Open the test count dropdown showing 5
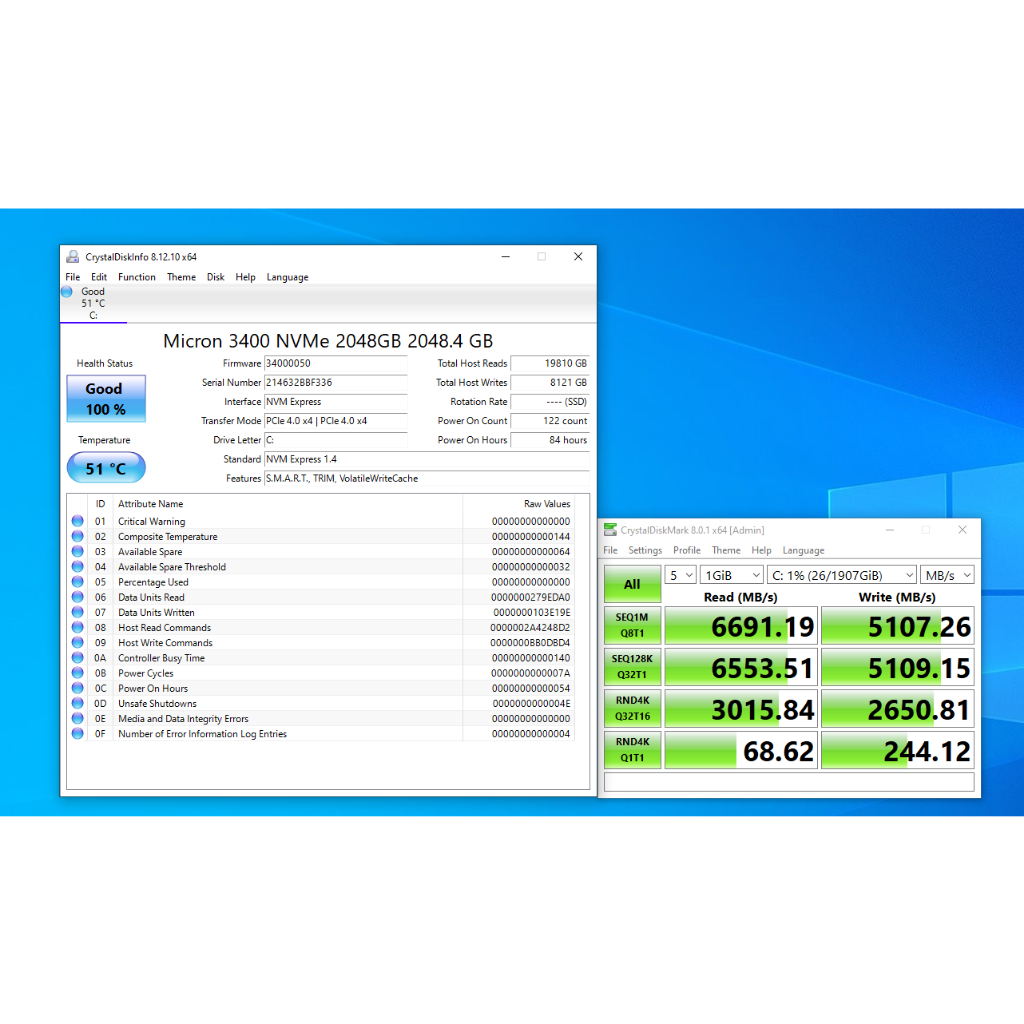The height and width of the screenshot is (1024, 1024). click(680, 575)
